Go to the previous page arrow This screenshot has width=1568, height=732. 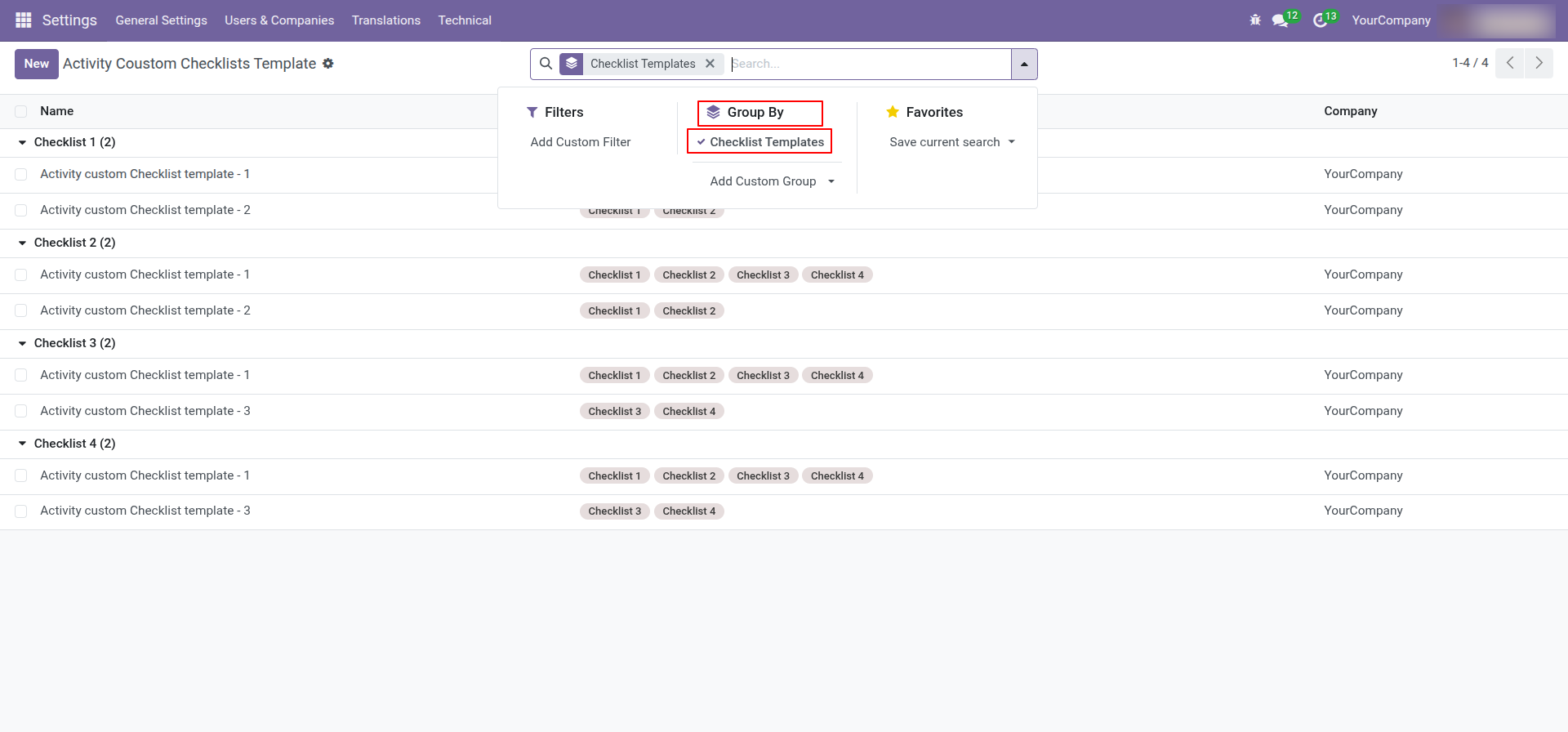click(1510, 63)
